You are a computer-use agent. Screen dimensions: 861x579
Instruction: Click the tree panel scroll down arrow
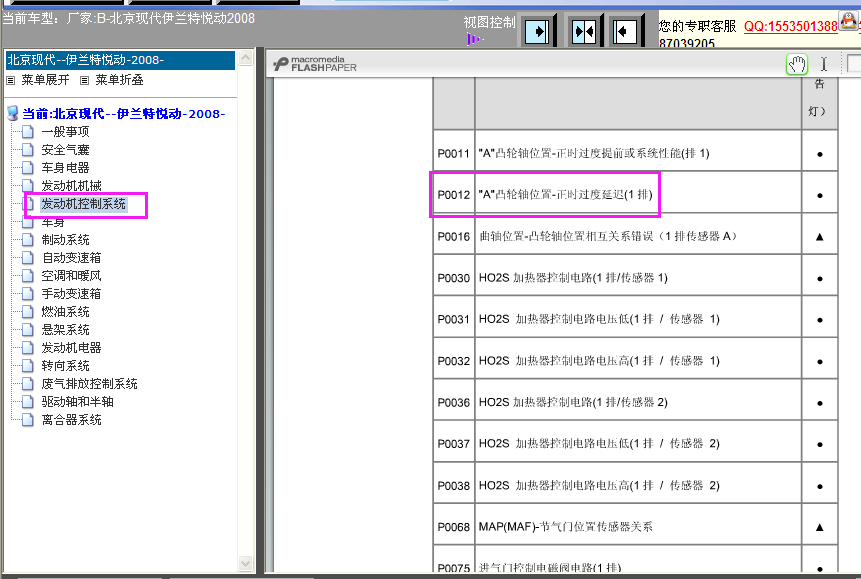point(245,564)
